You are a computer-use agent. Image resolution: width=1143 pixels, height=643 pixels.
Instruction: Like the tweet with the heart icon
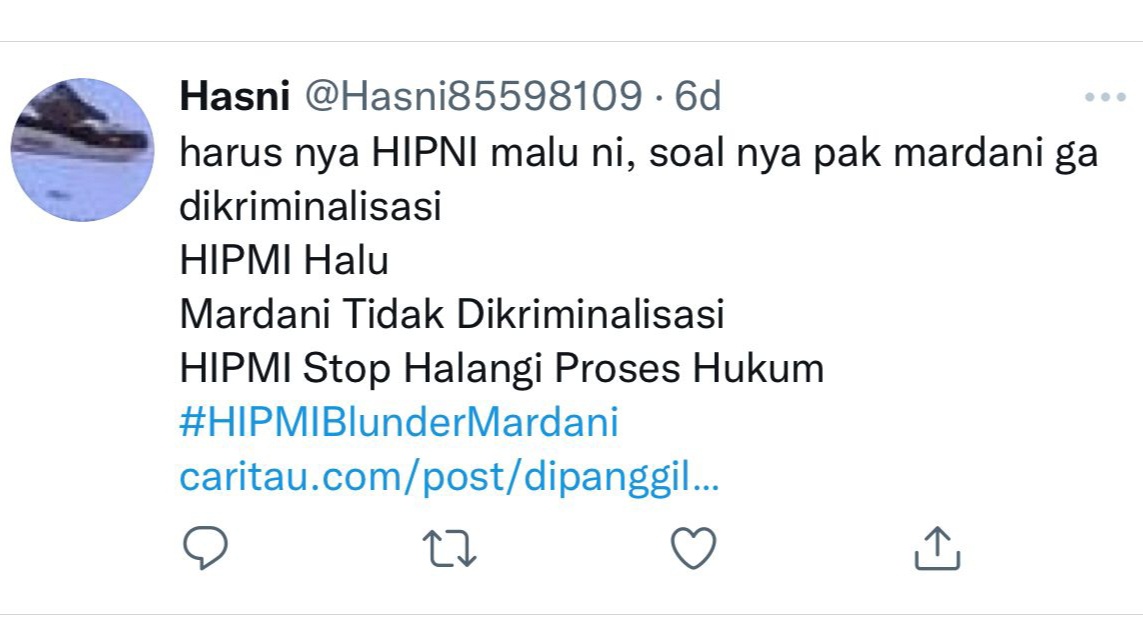coord(693,547)
